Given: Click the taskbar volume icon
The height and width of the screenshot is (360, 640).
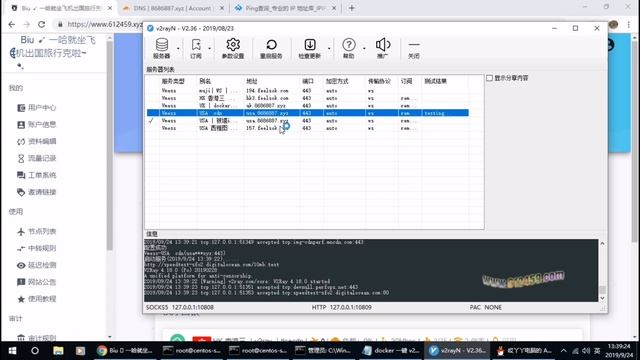Looking at the screenshot, I should click(586, 351).
